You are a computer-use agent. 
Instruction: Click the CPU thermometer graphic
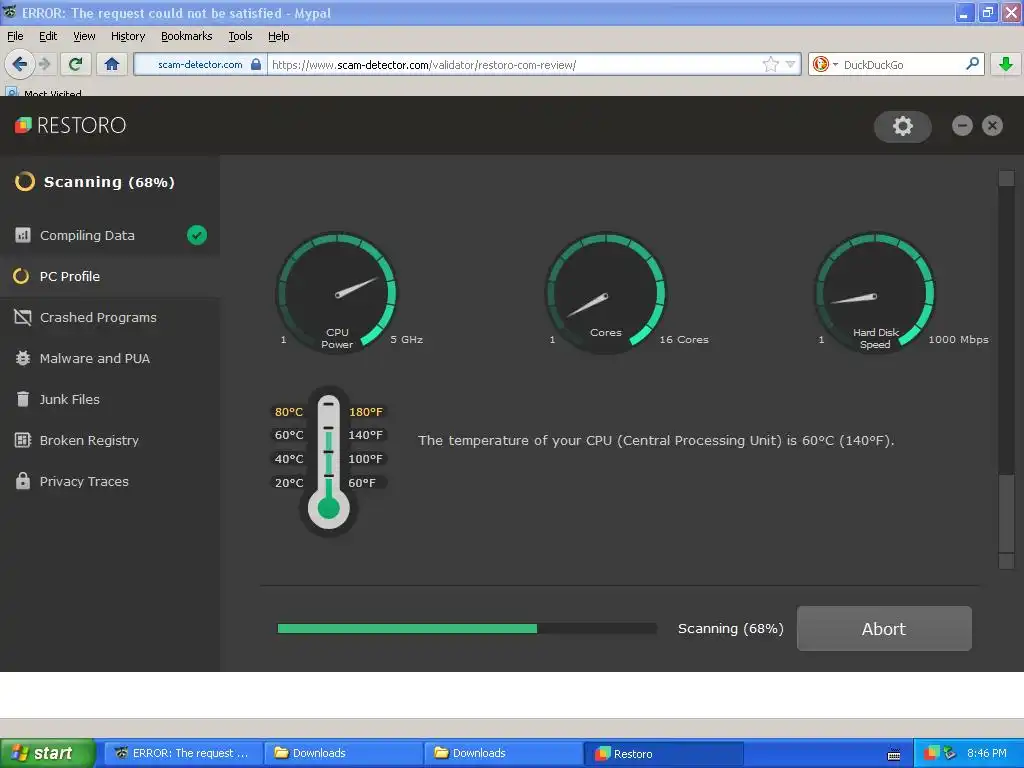[x=328, y=462]
